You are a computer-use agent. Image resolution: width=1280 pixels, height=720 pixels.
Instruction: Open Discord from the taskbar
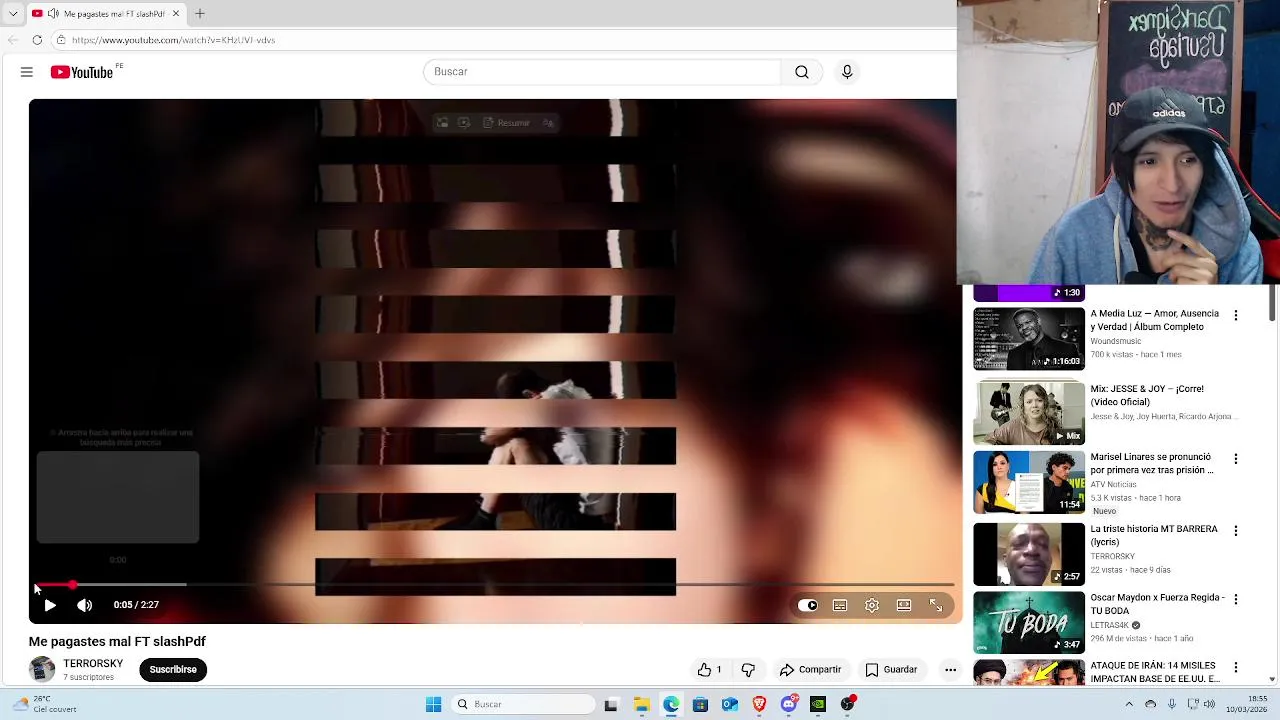click(789, 704)
